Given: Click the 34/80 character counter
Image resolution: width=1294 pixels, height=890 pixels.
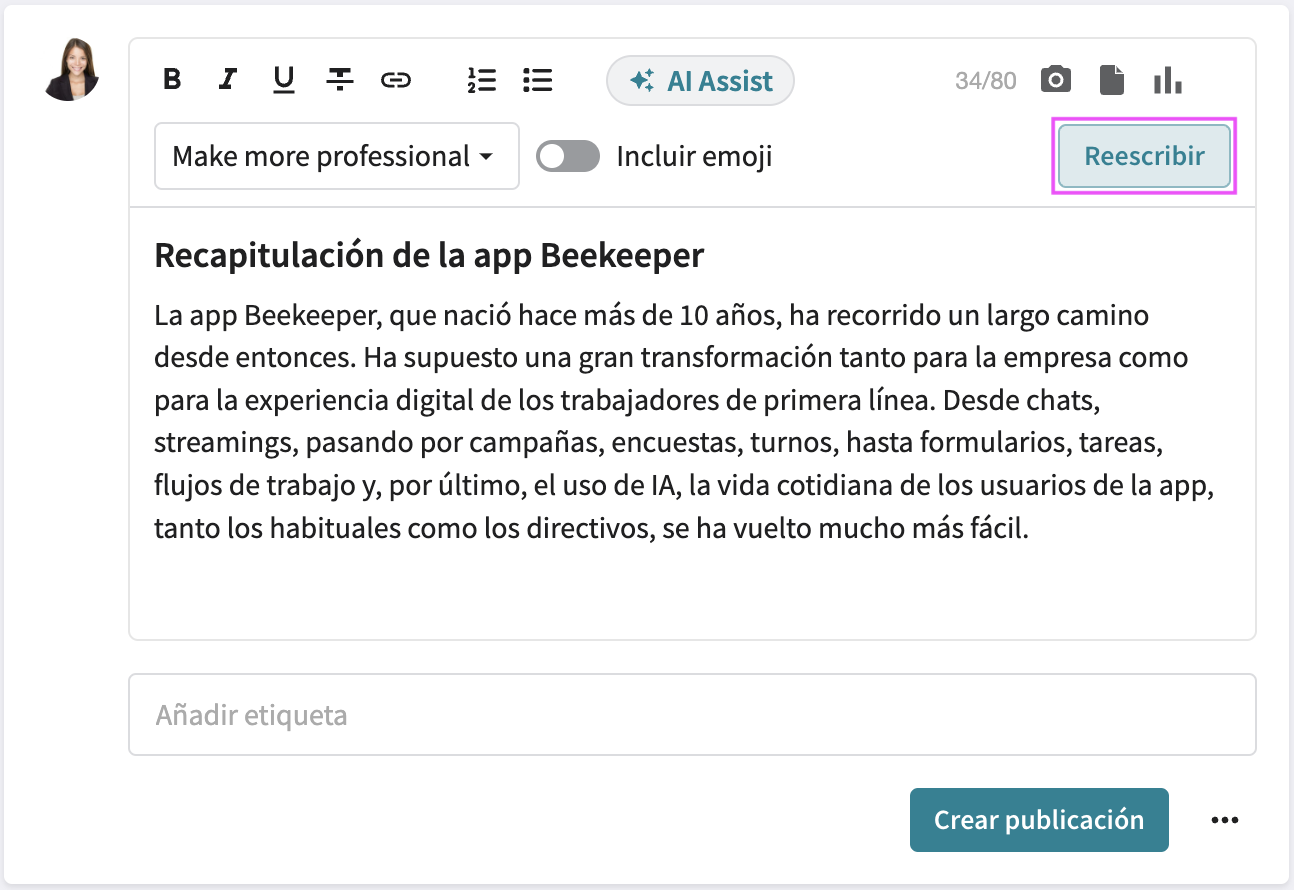Looking at the screenshot, I should 985,81.
